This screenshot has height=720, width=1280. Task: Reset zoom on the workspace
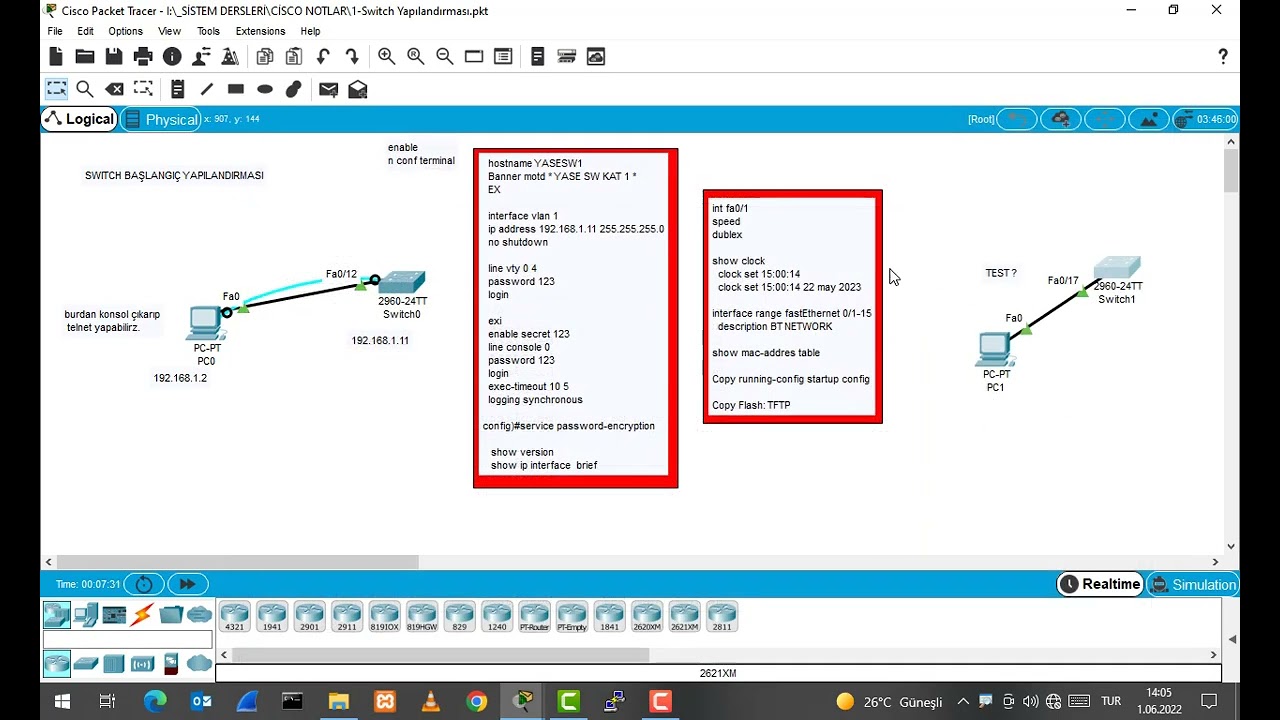click(x=416, y=57)
